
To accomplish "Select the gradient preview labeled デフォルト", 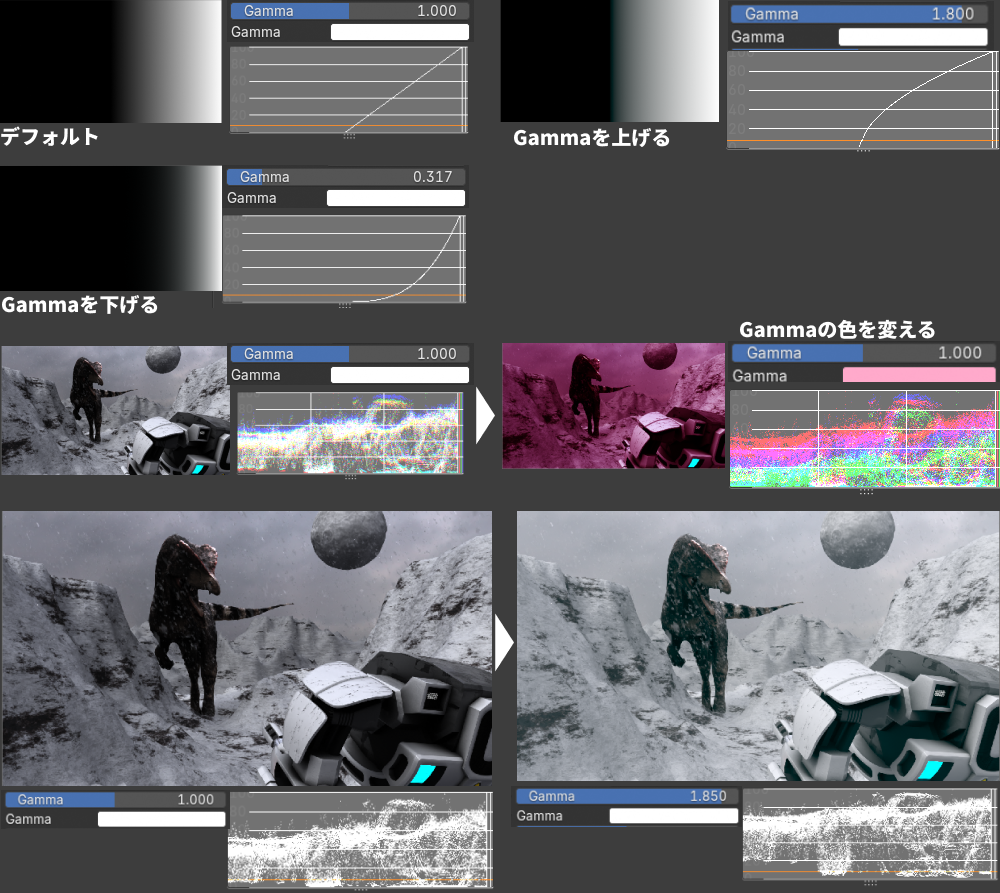I will [110, 61].
